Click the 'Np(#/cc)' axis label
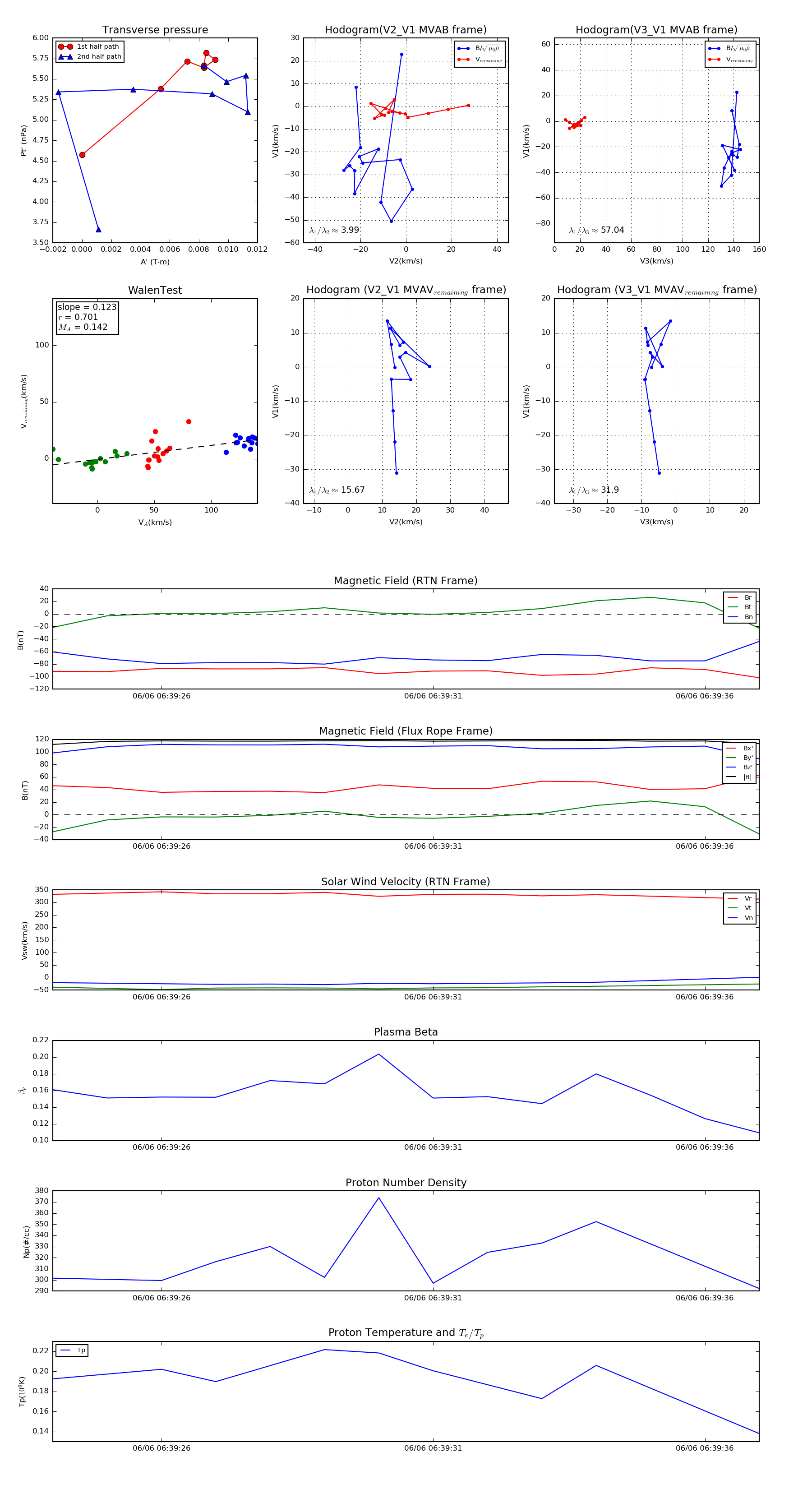The height and width of the screenshot is (1489, 812). pos(26,1242)
